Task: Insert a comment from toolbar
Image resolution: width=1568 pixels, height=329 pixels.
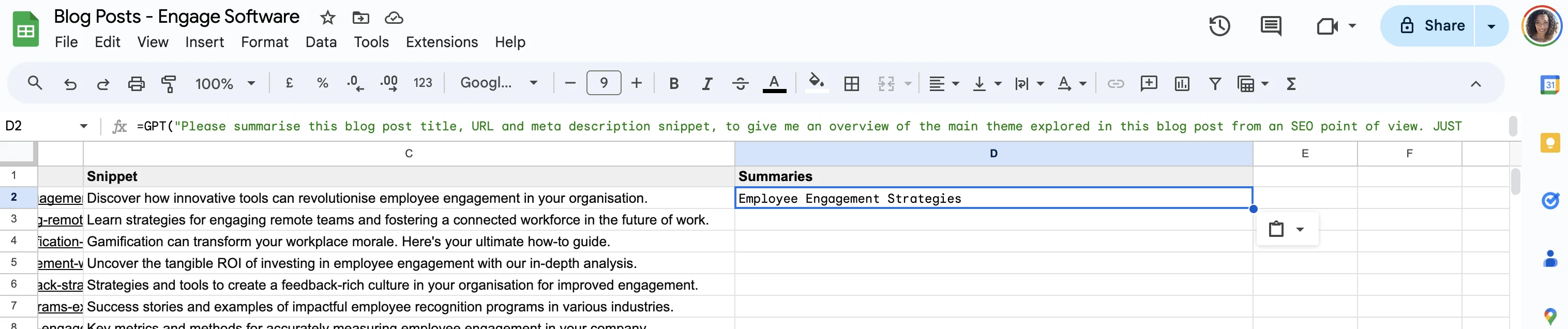Action: click(x=1149, y=83)
